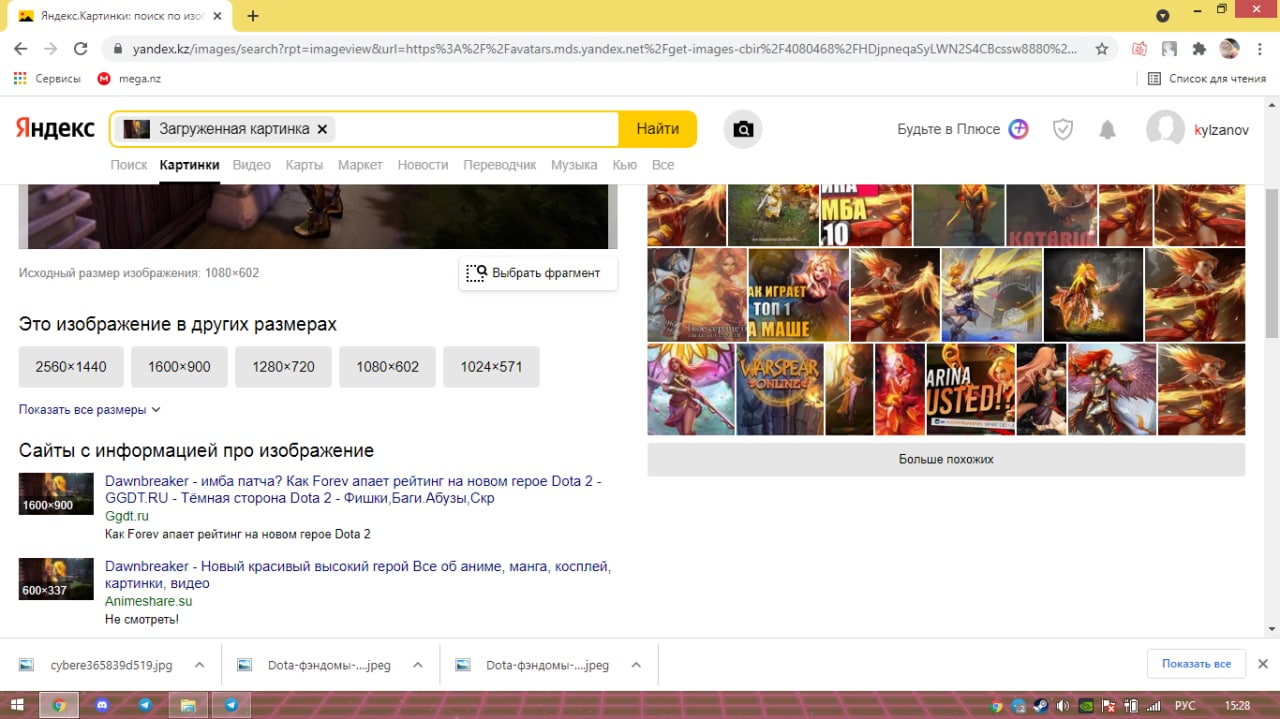The width and height of the screenshot is (1280, 719).
Task: Click the volume speaker tray icon
Action: click(x=1062, y=705)
